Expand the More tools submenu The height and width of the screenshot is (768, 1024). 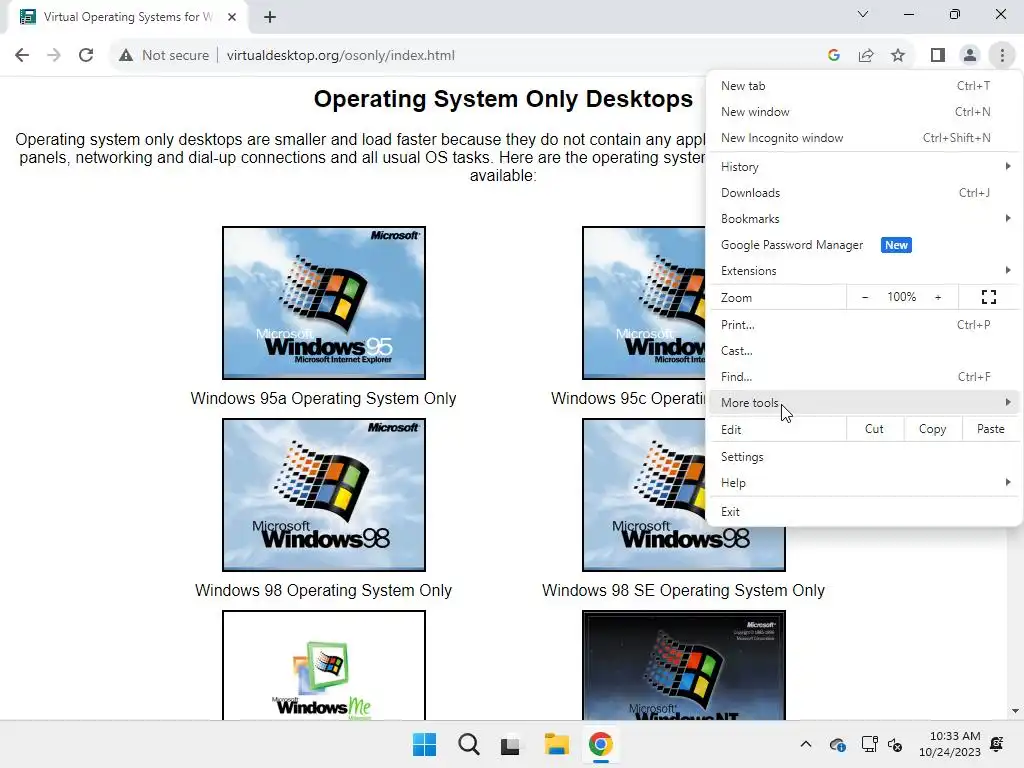point(865,403)
